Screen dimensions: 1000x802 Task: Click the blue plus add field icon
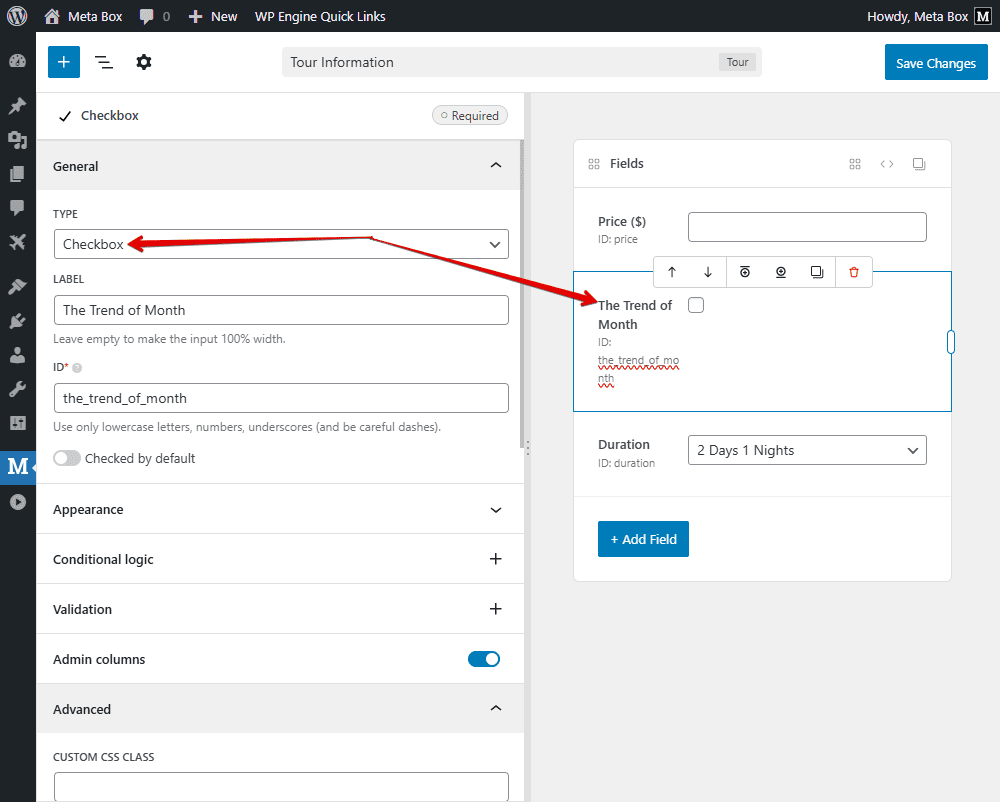coord(63,62)
